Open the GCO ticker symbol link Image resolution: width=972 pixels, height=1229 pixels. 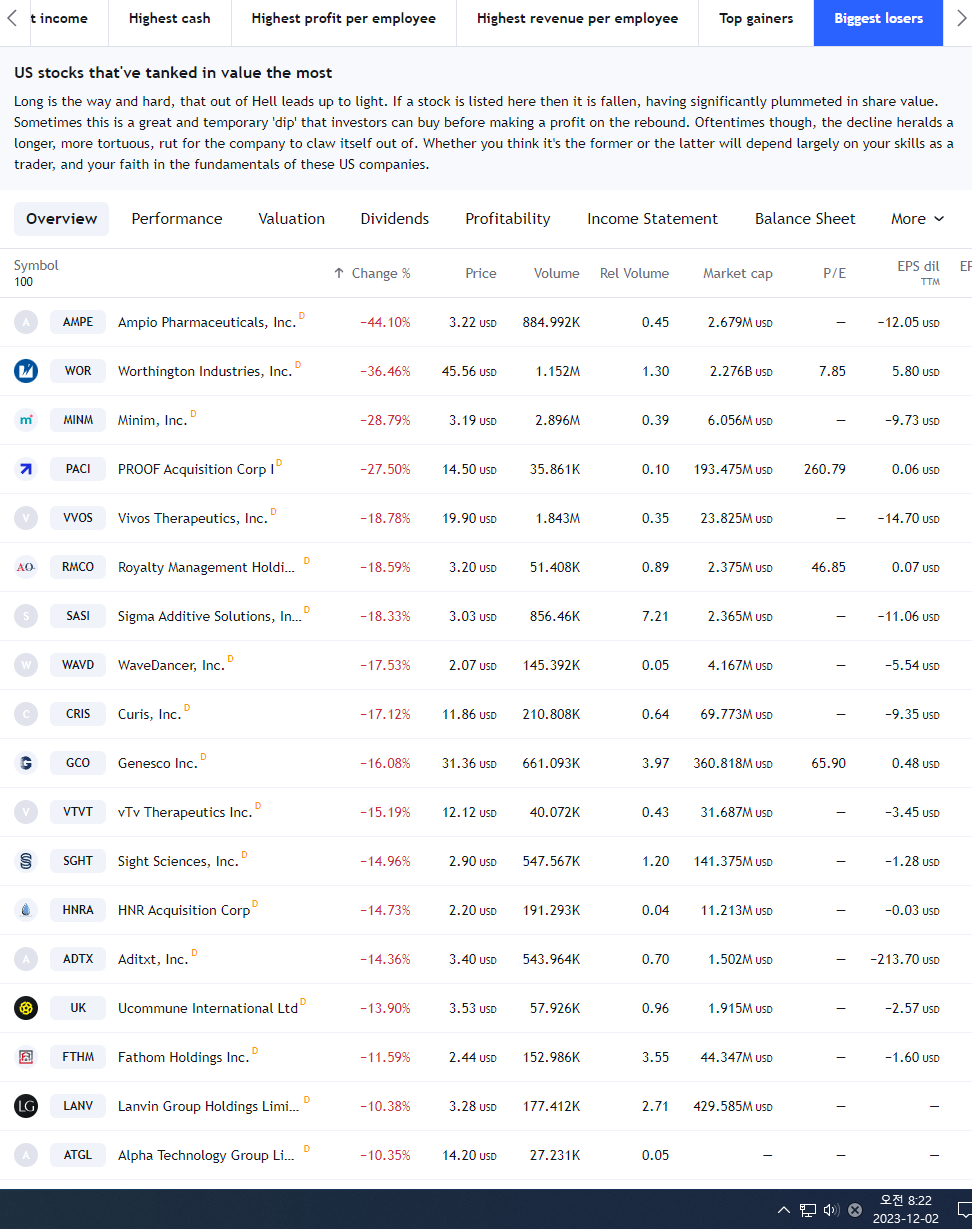click(78, 763)
